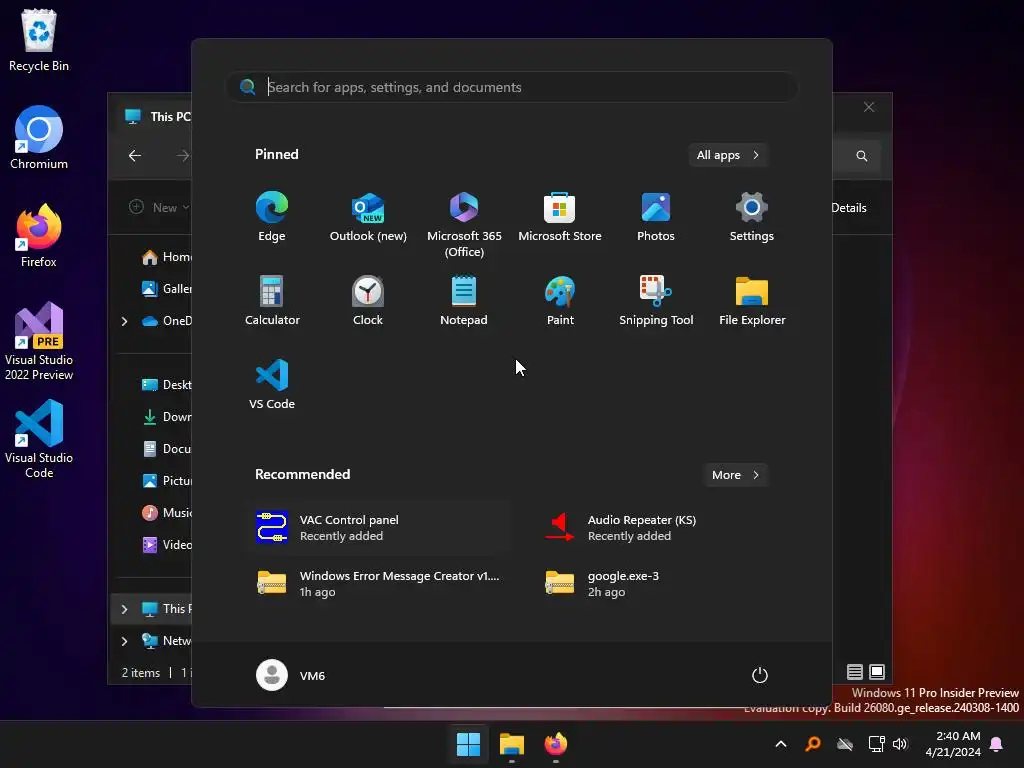Image resolution: width=1024 pixels, height=768 pixels.
Task: Click search icon in This PC window
Action: click(861, 156)
